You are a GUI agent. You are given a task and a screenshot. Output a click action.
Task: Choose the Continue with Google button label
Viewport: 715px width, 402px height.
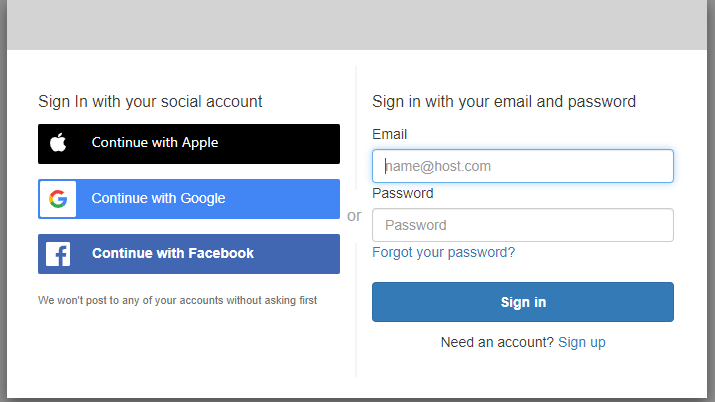(x=158, y=198)
